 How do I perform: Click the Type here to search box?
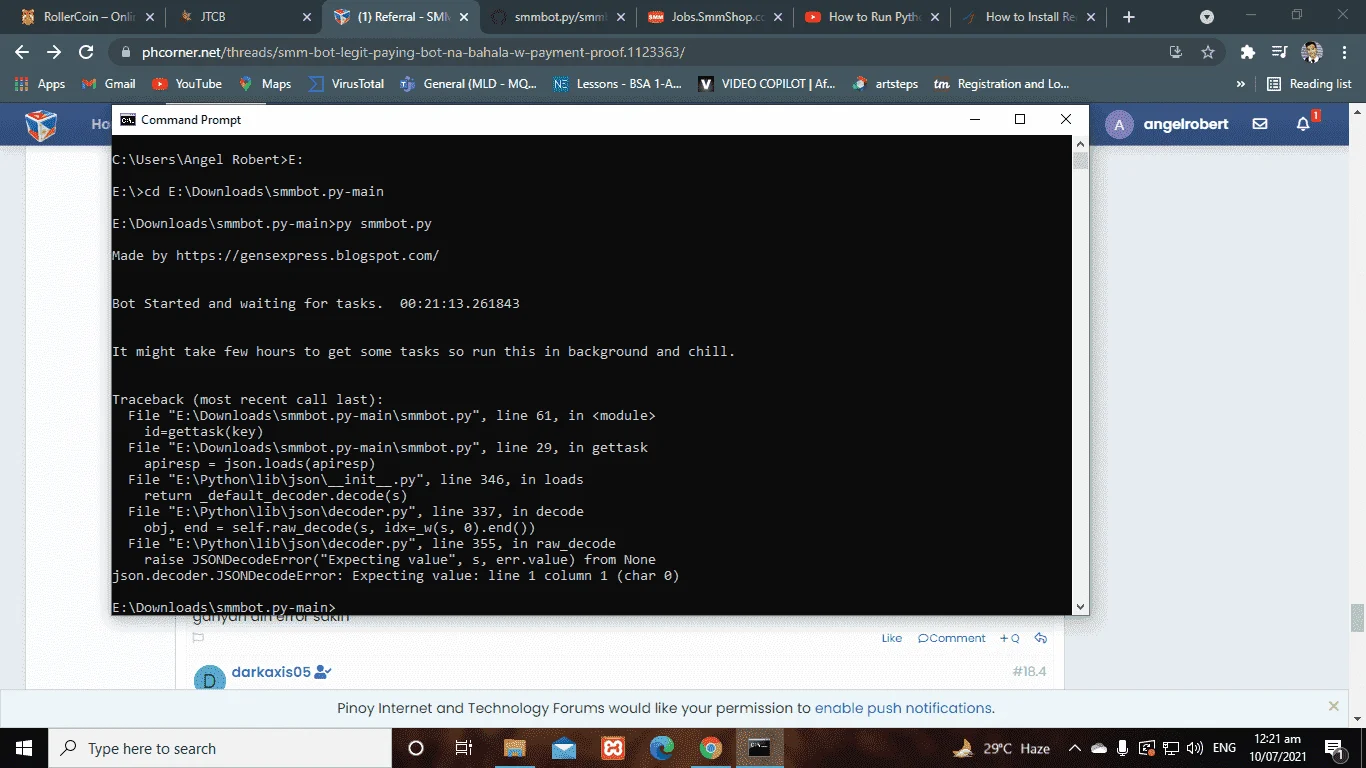pos(220,748)
